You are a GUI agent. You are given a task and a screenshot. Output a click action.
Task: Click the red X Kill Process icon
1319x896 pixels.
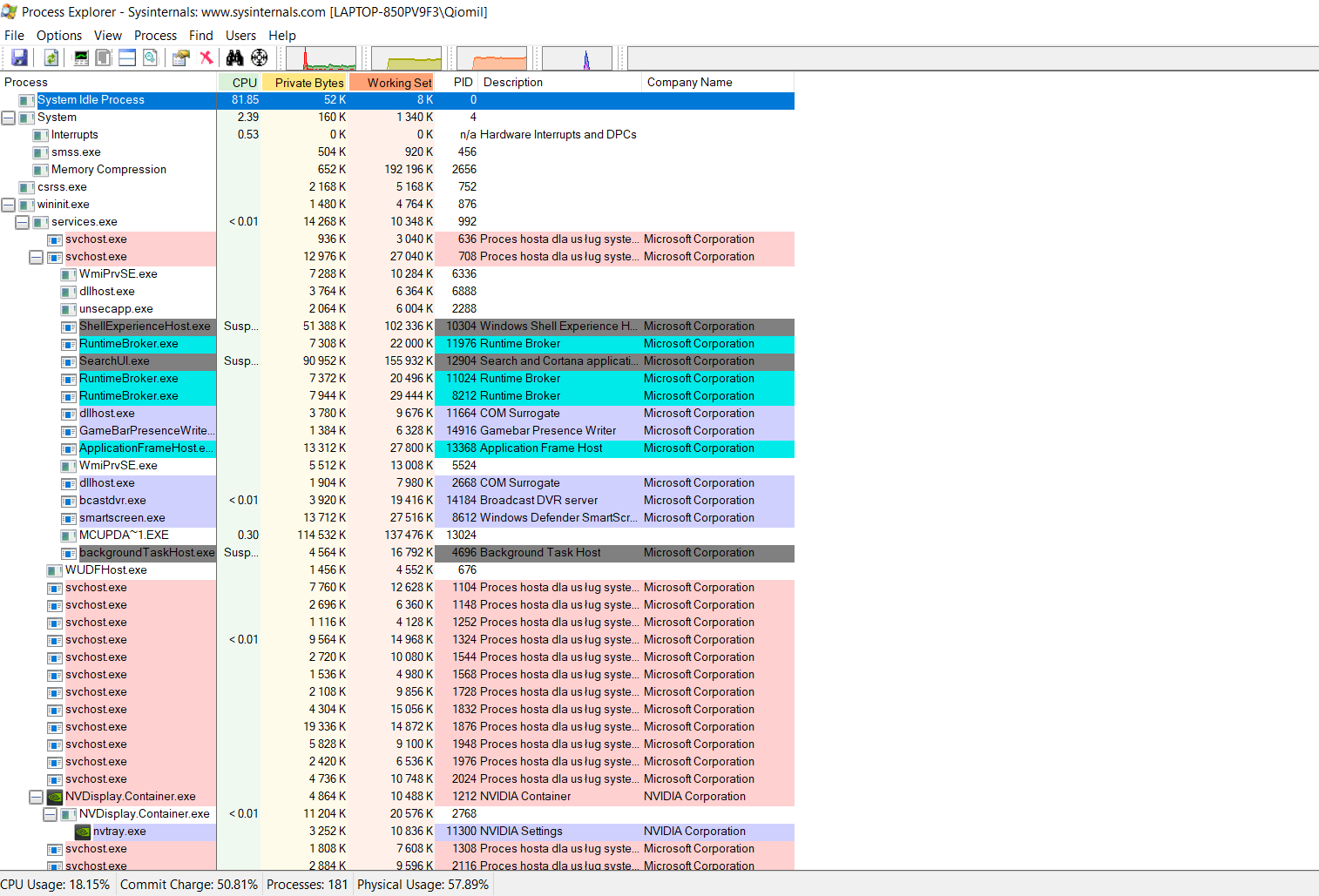(206, 57)
